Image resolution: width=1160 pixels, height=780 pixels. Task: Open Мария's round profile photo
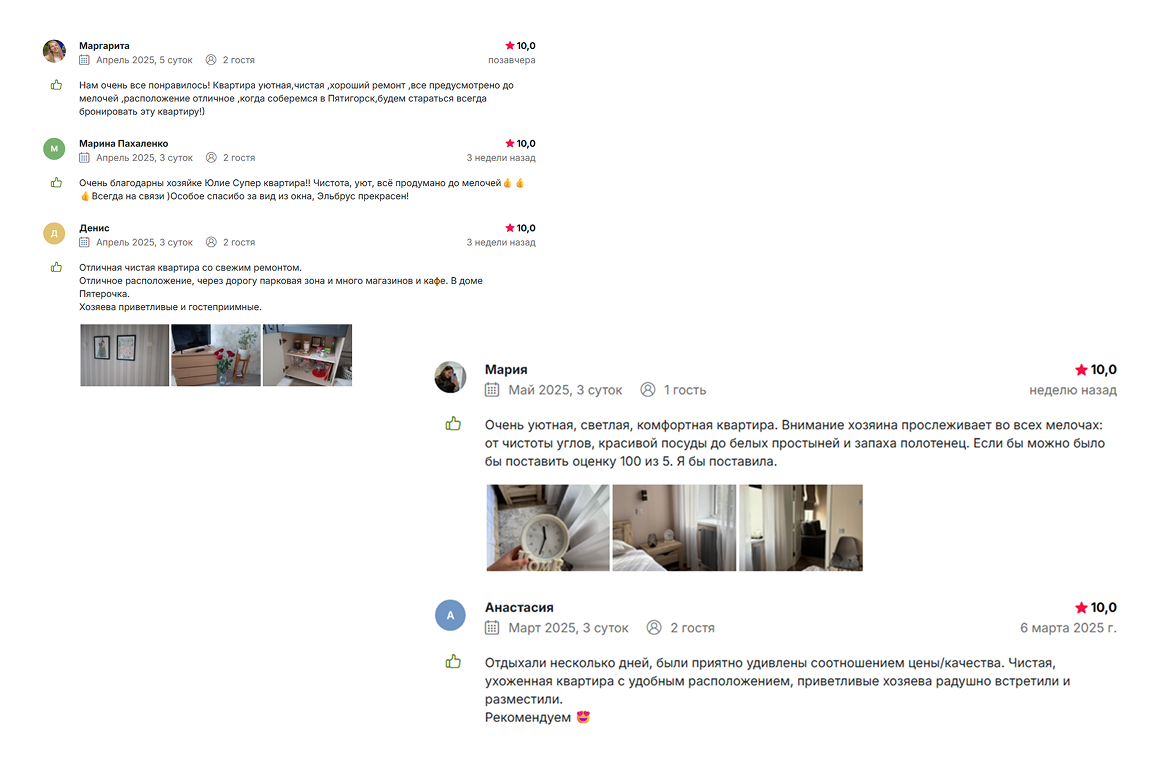click(x=450, y=377)
